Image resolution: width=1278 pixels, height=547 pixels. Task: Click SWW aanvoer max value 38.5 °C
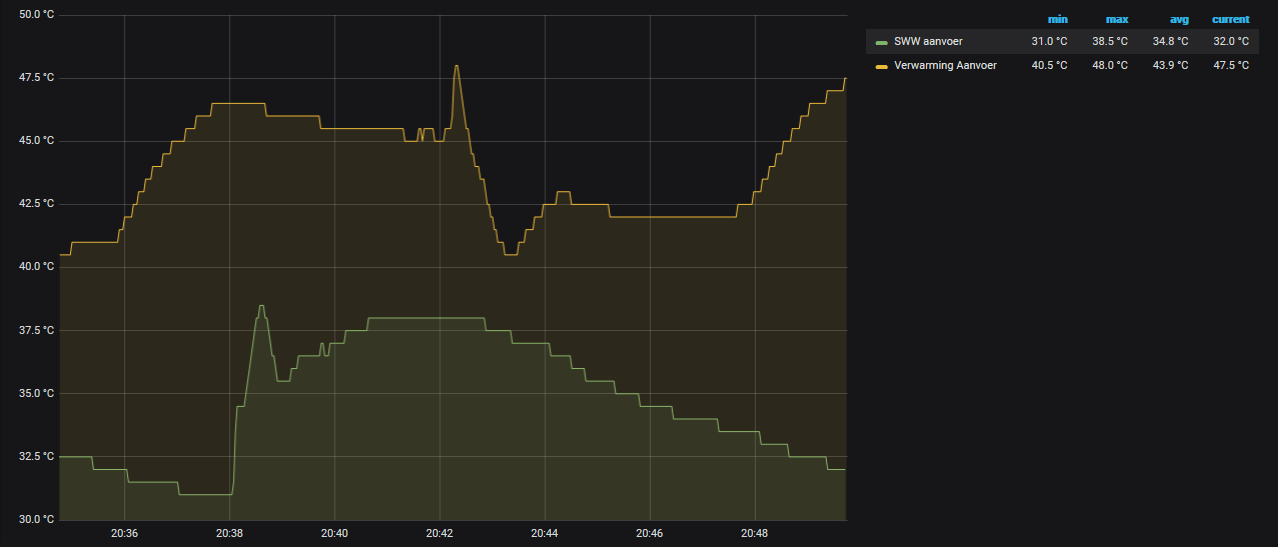pos(1110,41)
